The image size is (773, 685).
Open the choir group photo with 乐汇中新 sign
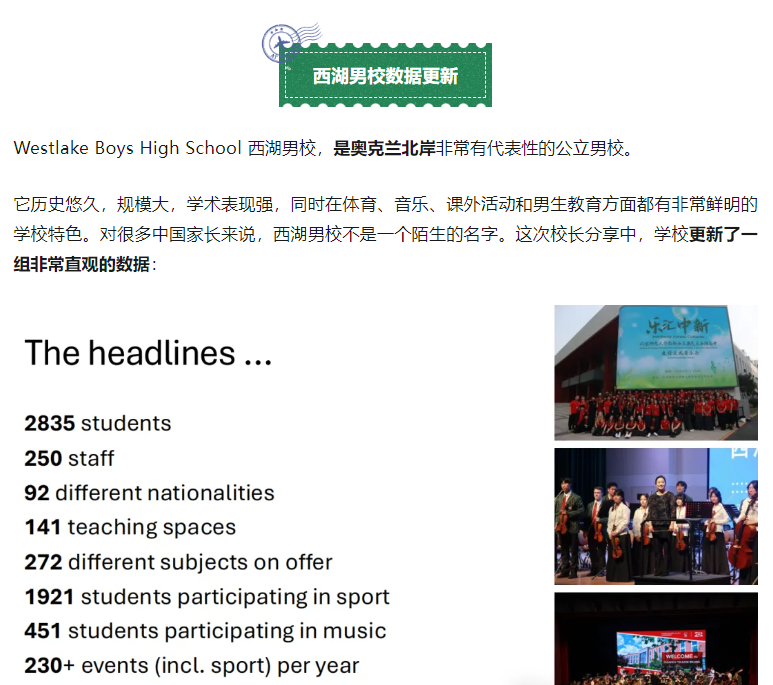coord(656,372)
